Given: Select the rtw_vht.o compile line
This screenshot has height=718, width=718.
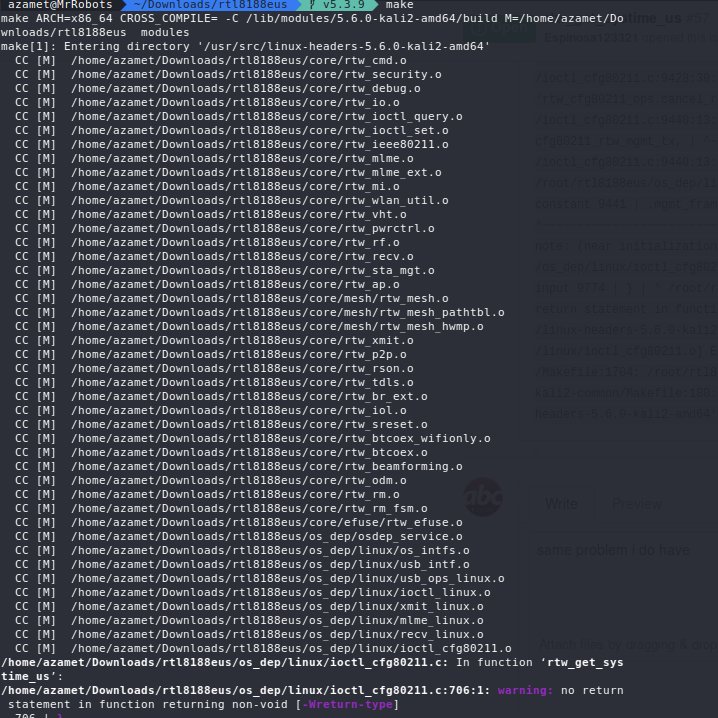Looking at the screenshot, I should click(x=211, y=215).
